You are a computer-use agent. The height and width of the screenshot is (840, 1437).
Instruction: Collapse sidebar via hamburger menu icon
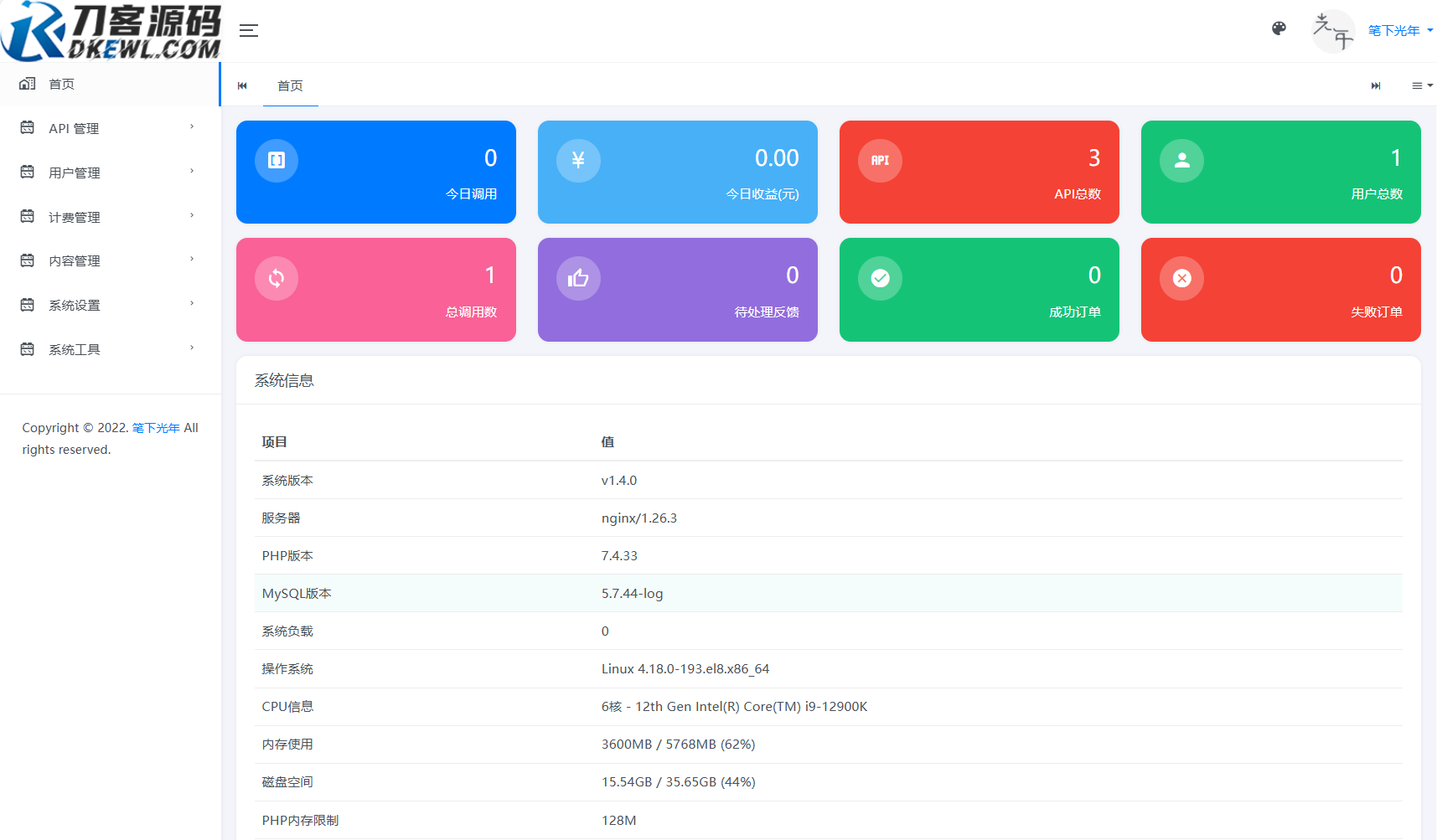248,30
